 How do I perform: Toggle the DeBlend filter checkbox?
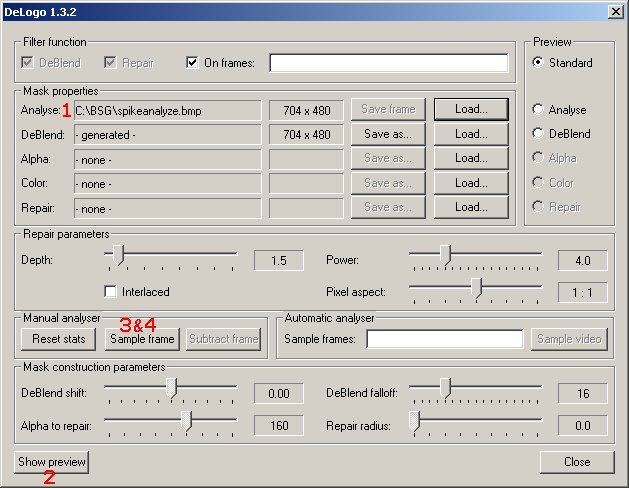pyautogui.click(x=27, y=63)
